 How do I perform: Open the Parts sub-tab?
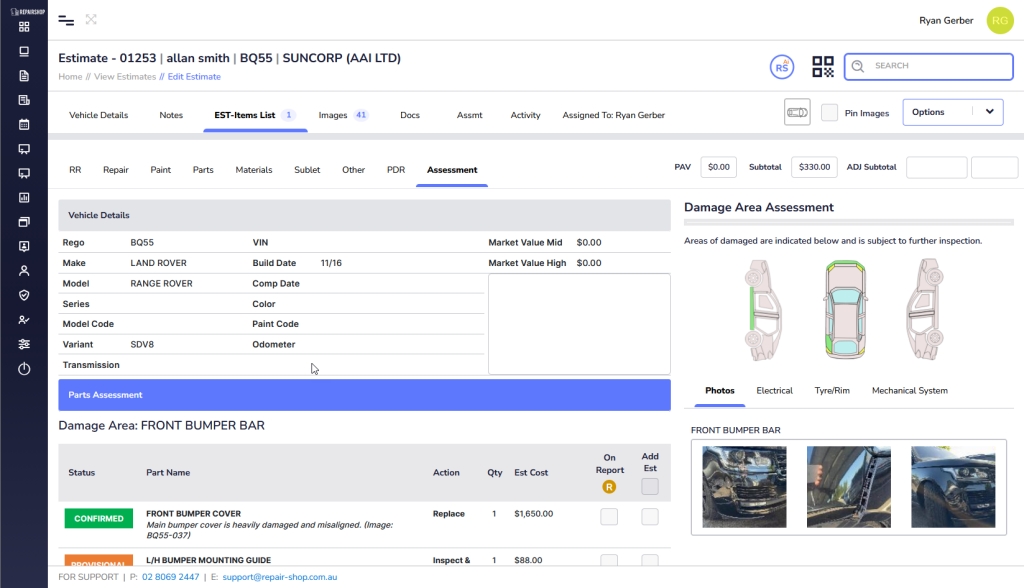[x=203, y=170]
